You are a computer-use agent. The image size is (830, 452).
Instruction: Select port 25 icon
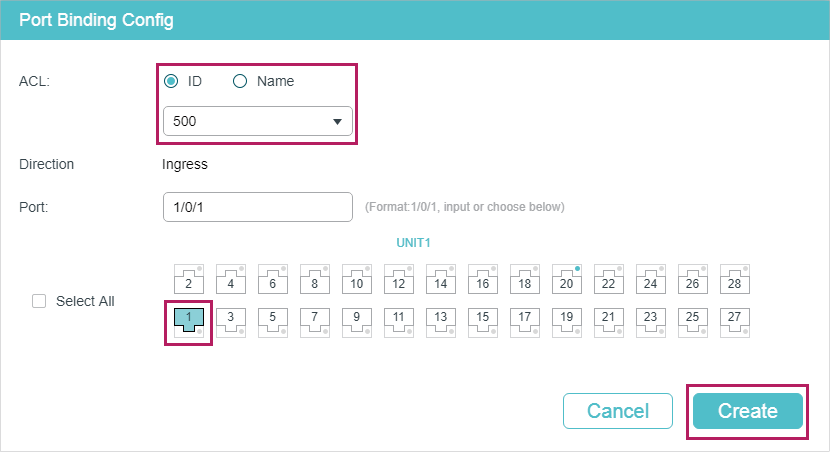[x=693, y=320]
